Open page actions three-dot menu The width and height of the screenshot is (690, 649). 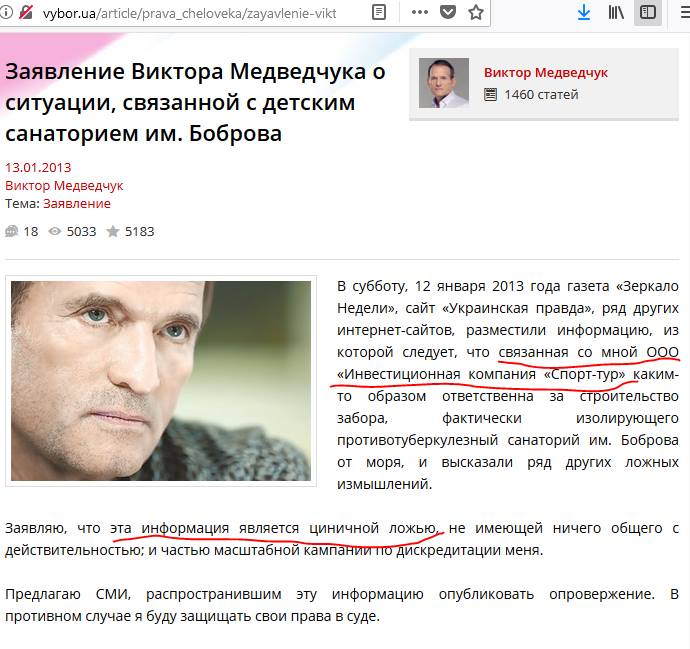[x=420, y=12]
